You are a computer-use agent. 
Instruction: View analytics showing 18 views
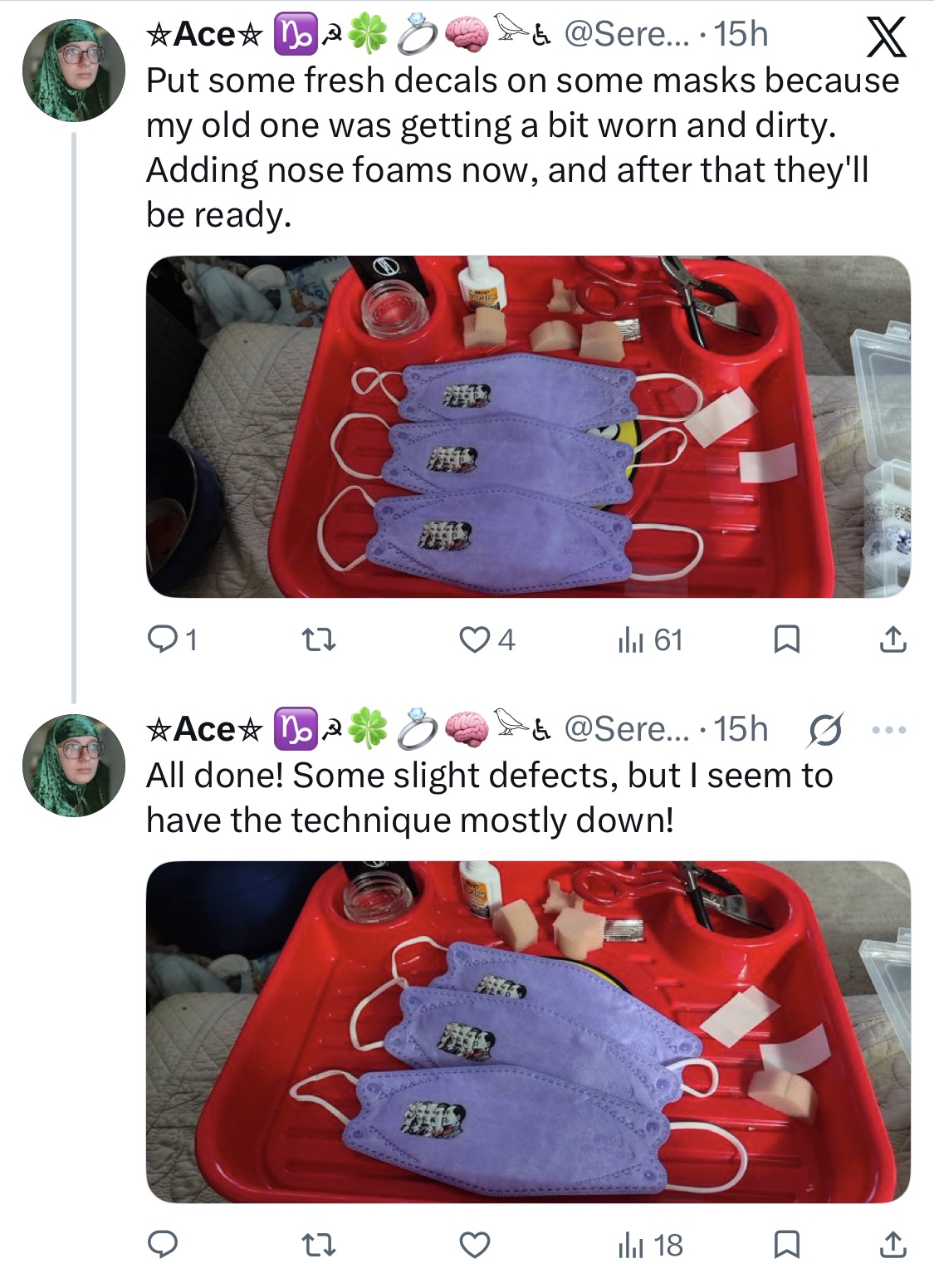pyautogui.click(x=650, y=1245)
